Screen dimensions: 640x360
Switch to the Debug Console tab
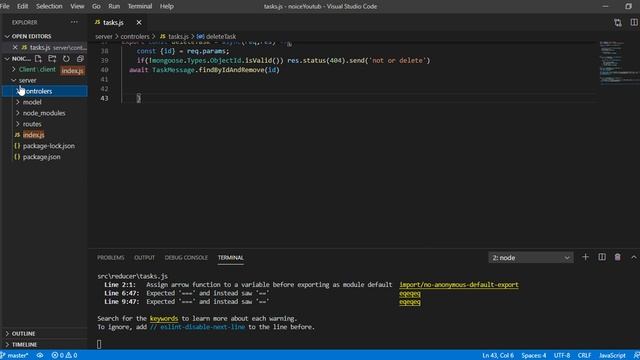pos(186,258)
